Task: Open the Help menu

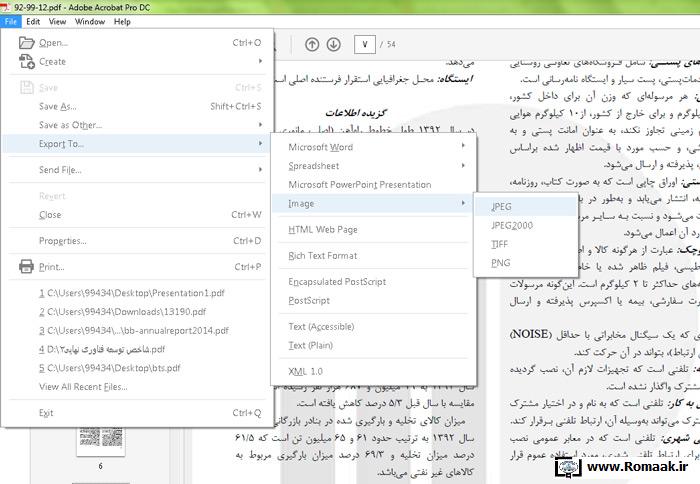Action: coord(122,21)
